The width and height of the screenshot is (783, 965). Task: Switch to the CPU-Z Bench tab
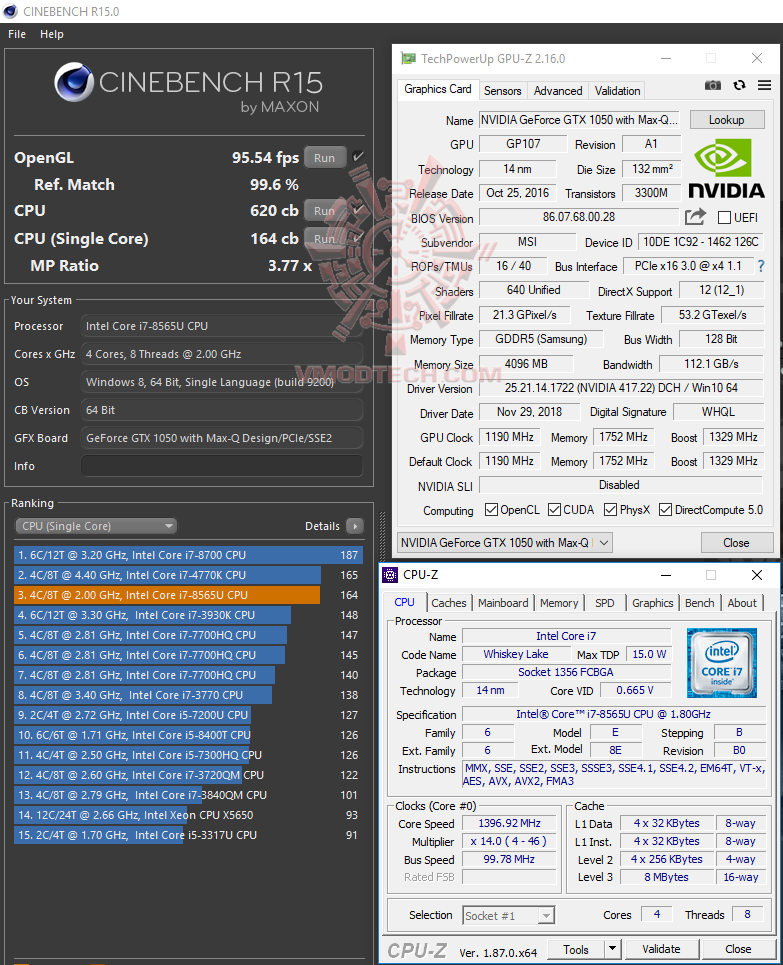[x=700, y=603]
